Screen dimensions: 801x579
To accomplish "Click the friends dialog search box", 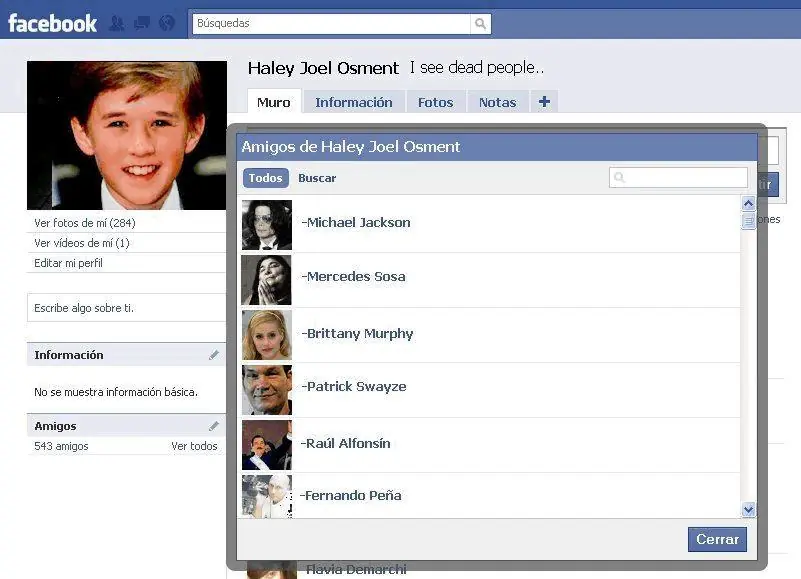I will pos(678,177).
